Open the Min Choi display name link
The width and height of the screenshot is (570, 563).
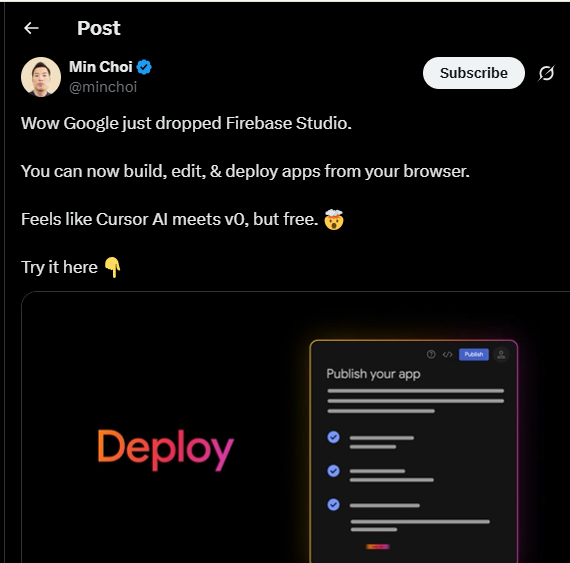point(101,67)
